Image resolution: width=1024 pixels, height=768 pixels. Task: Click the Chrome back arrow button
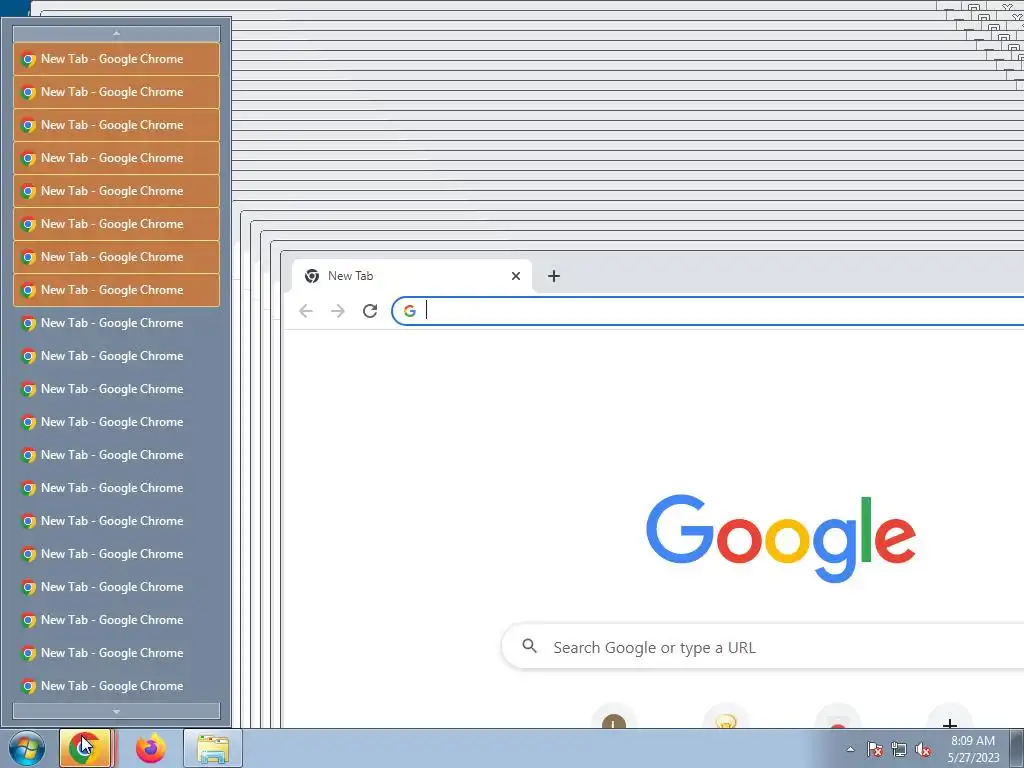(x=306, y=311)
